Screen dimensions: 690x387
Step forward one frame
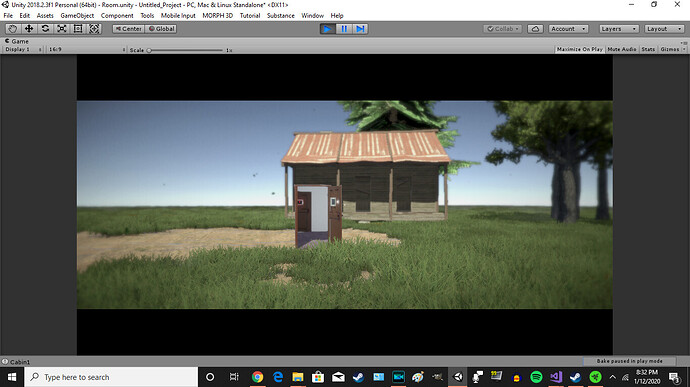click(x=360, y=29)
